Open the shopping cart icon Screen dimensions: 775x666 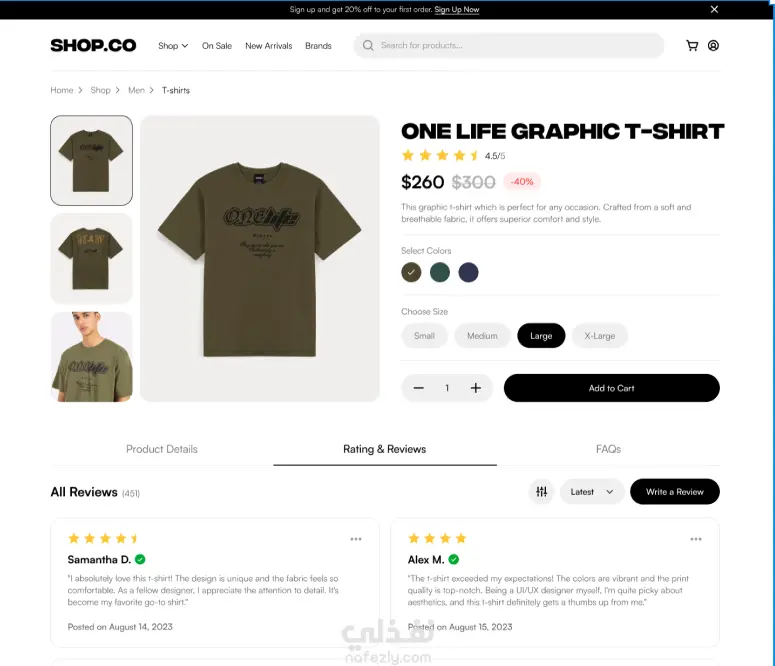click(x=692, y=45)
